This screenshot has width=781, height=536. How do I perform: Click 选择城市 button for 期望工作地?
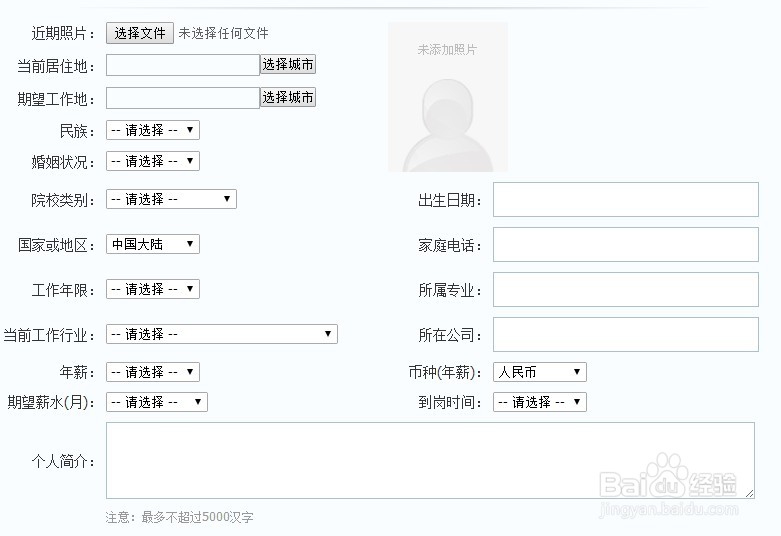tap(288, 97)
